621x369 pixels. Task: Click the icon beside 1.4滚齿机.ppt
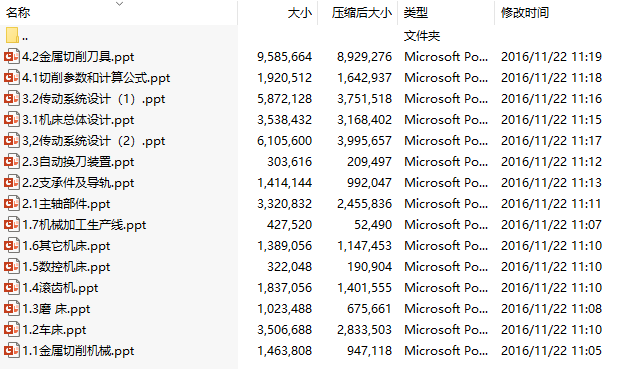(x=12, y=287)
